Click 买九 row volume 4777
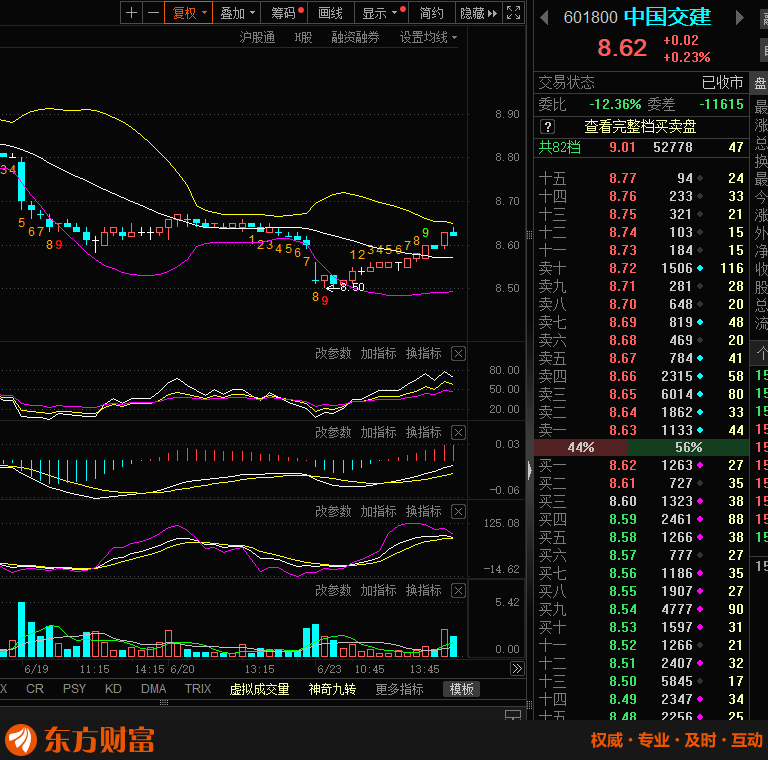This screenshot has height=760, width=768. tap(677, 609)
